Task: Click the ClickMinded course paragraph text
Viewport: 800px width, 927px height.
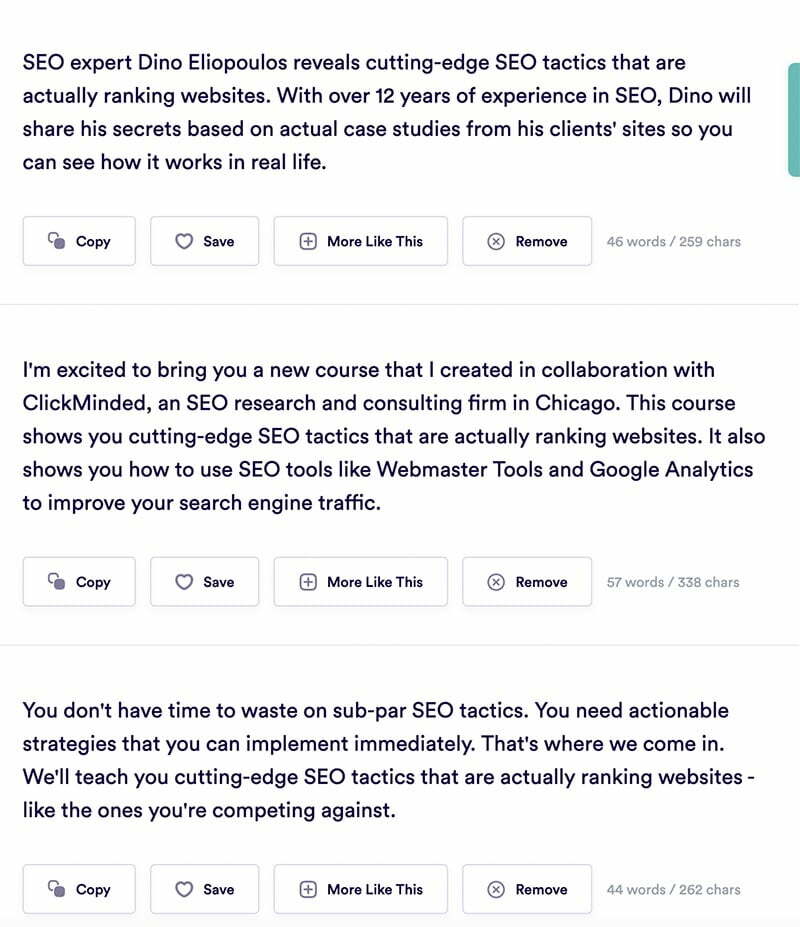Action: click(394, 436)
